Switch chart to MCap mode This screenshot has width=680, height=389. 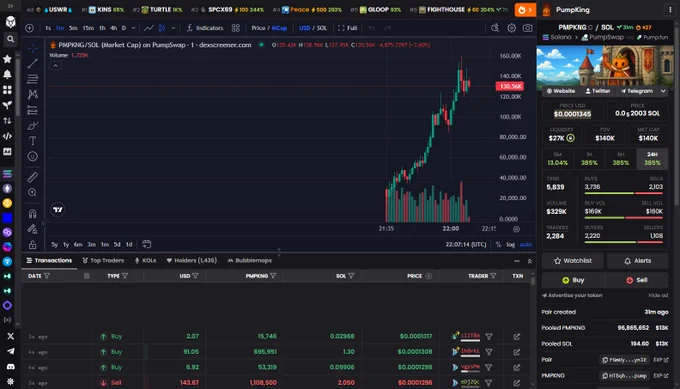279,28
